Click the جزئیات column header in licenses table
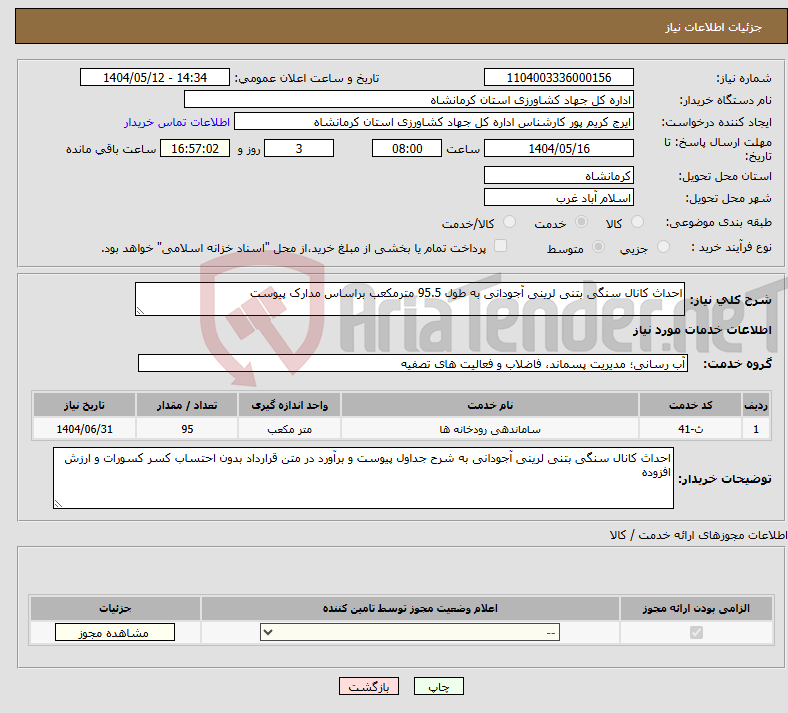Viewport: 788px width, 713px height. tap(115, 608)
